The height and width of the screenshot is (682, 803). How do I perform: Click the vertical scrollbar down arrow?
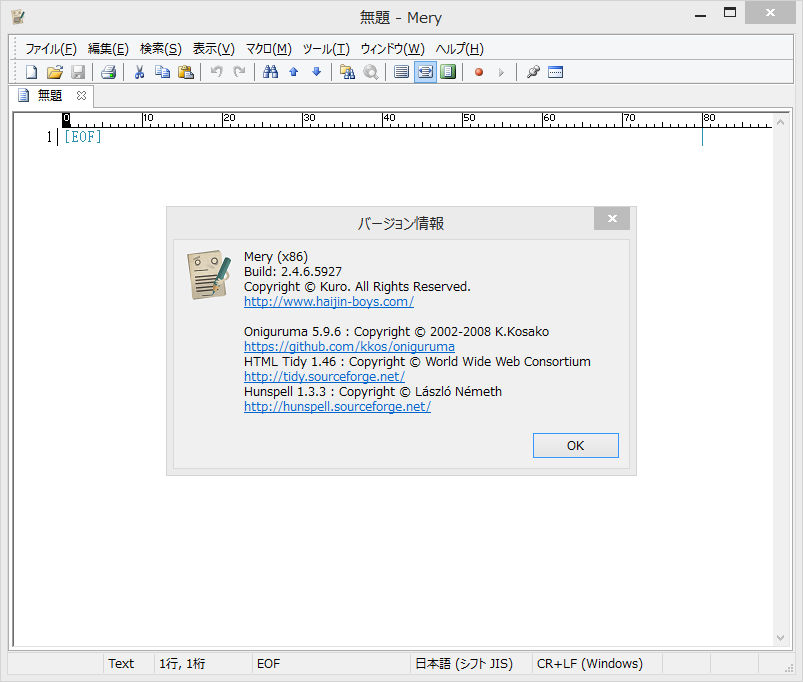[x=781, y=637]
